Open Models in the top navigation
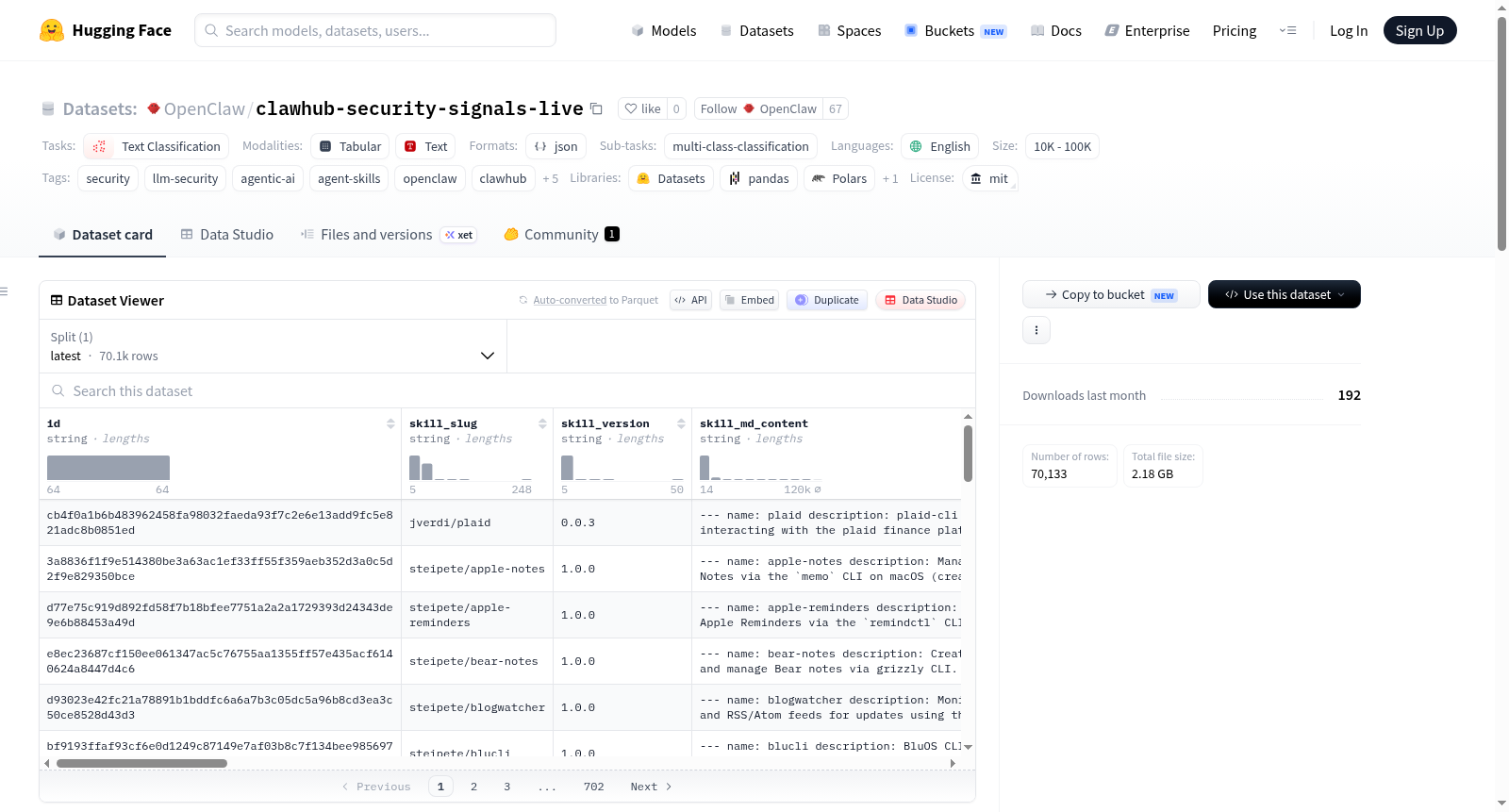1509x812 pixels. click(664, 30)
